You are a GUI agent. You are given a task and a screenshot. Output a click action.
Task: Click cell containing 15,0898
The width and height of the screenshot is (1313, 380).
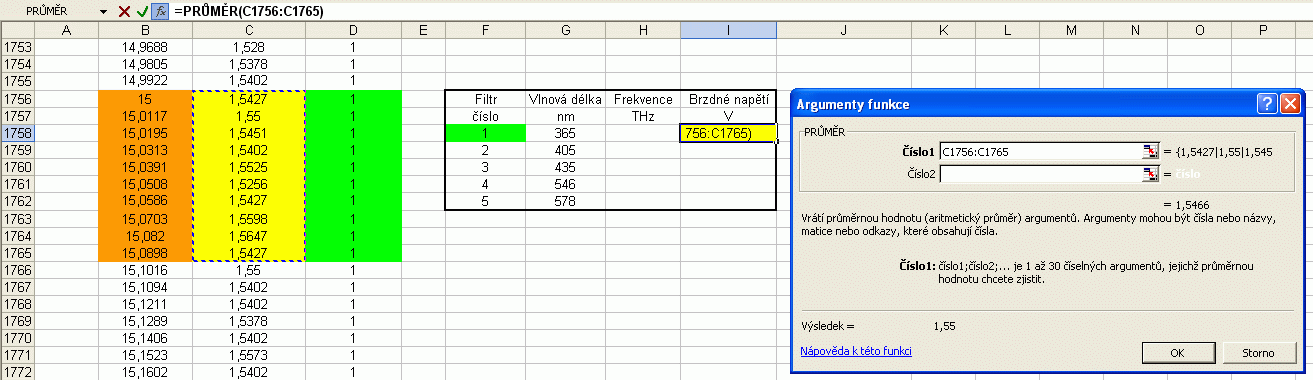click(x=145, y=253)
